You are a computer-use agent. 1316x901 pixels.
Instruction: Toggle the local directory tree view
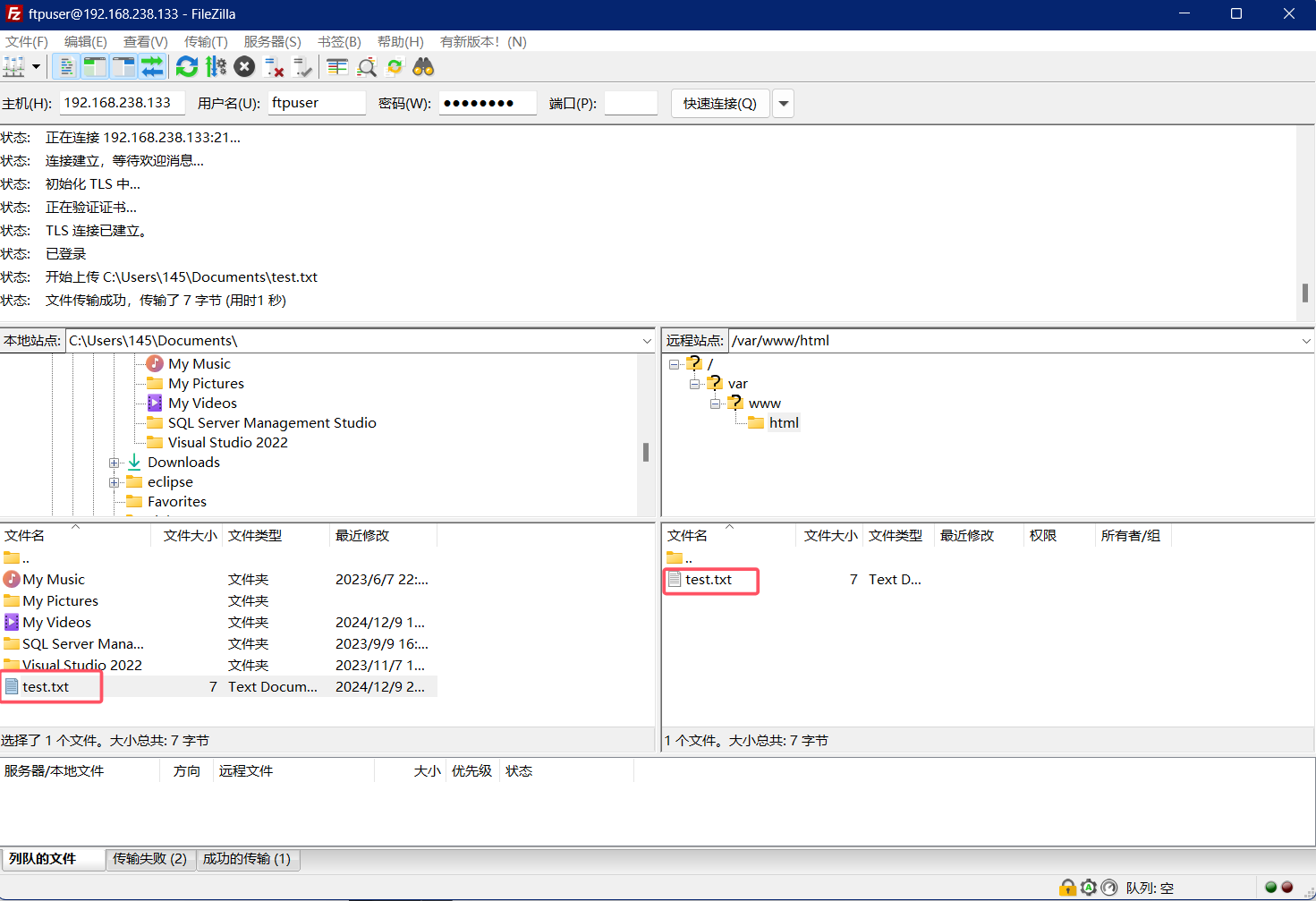94,67
